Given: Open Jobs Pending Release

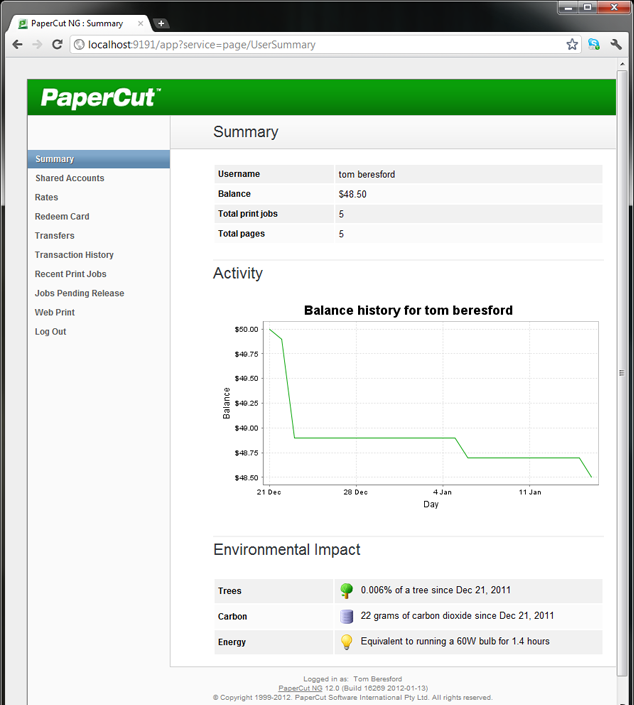Looking at the screenshot, I should click(x=79, y=293).
